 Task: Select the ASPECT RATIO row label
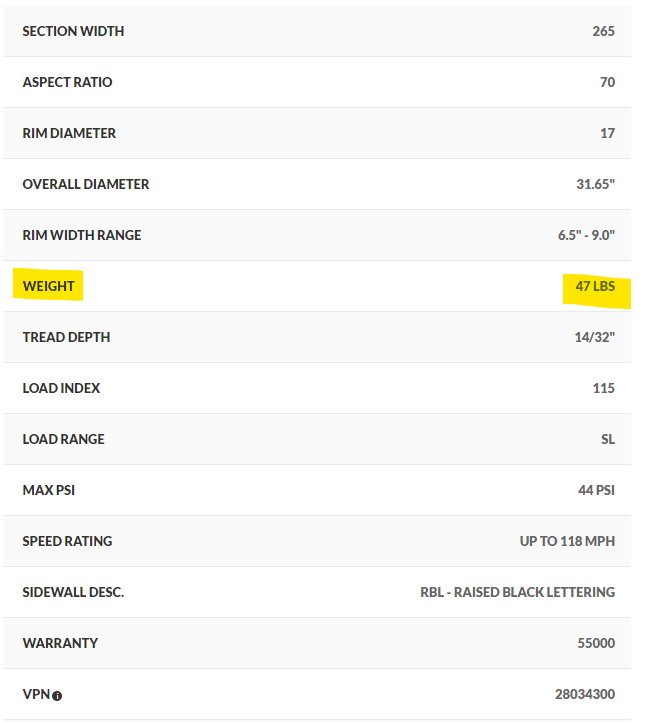(67, 82)
